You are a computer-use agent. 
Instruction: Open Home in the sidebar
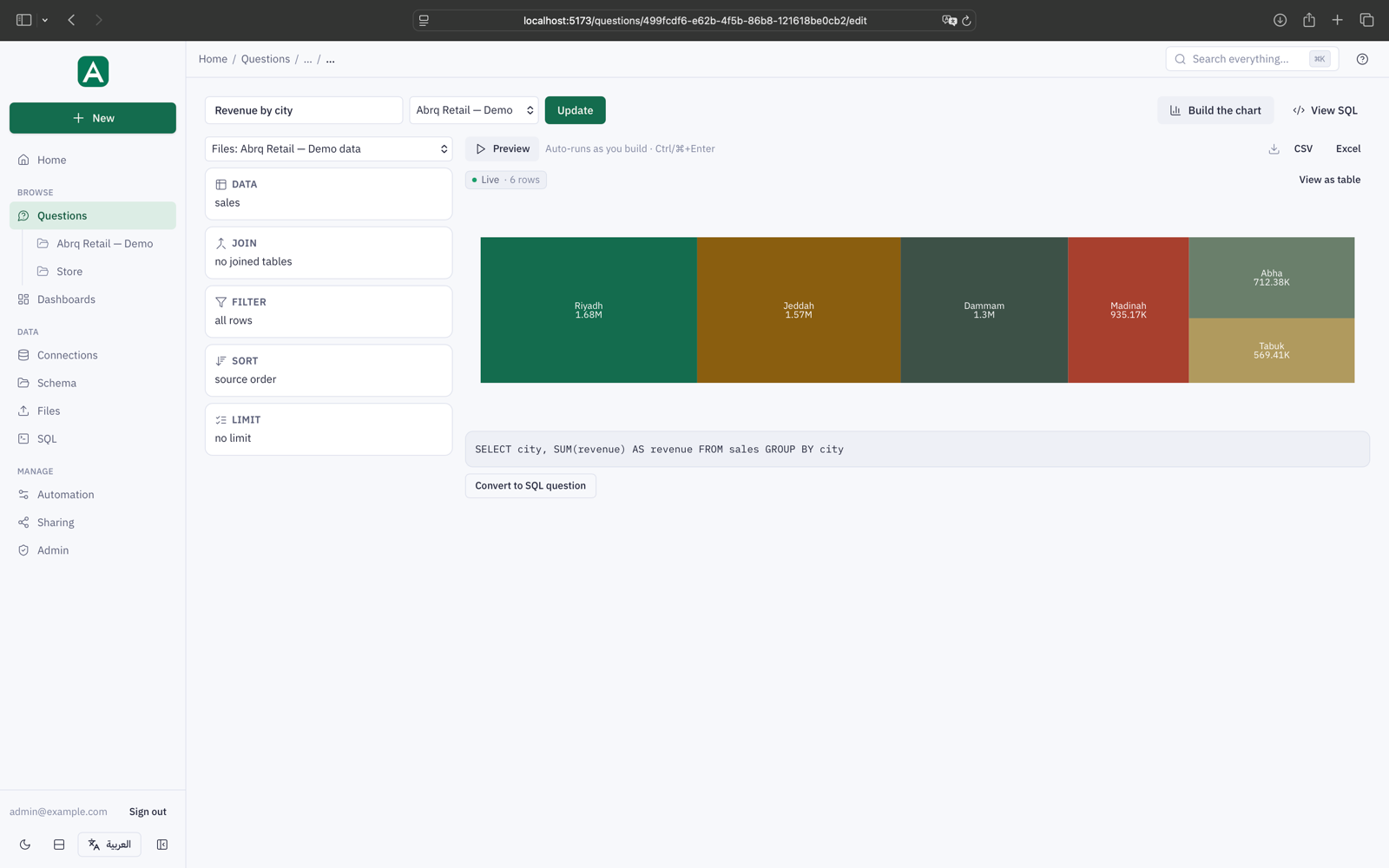point(93,160)
